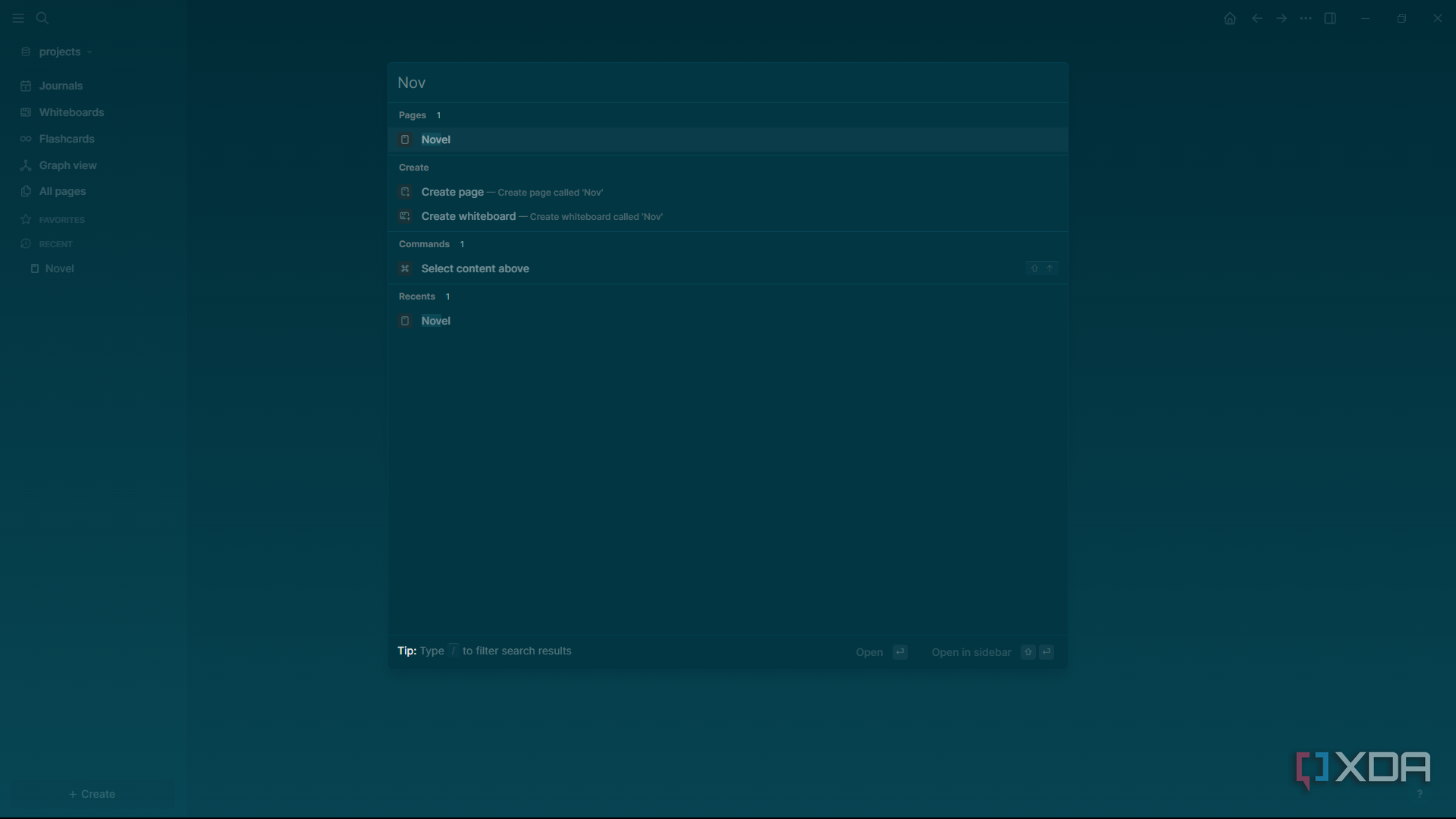Go to Home using house icon
This screenshot has height=819, width=1456.
(1230, 18)
